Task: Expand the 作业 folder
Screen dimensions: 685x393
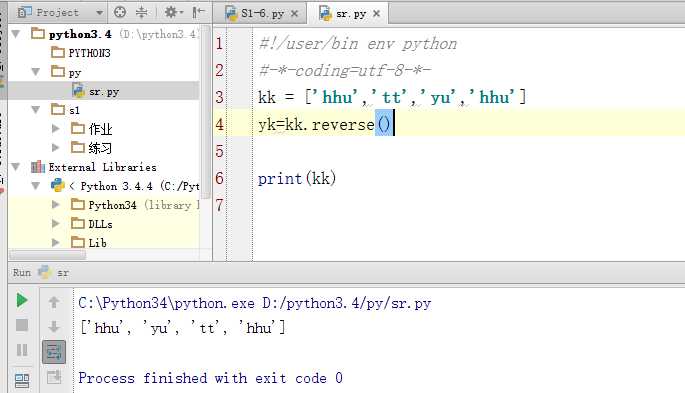Action: click(55, 128)
